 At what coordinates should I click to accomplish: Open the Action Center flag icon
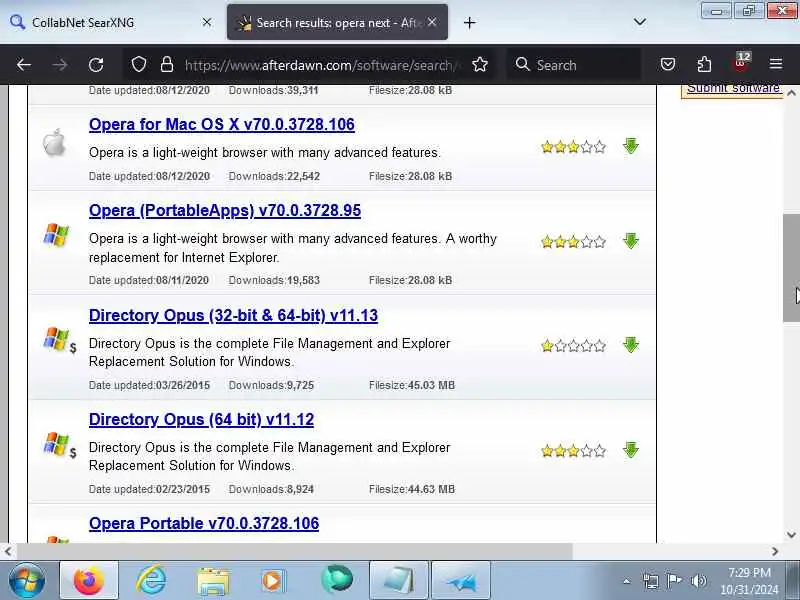point(674,580)
